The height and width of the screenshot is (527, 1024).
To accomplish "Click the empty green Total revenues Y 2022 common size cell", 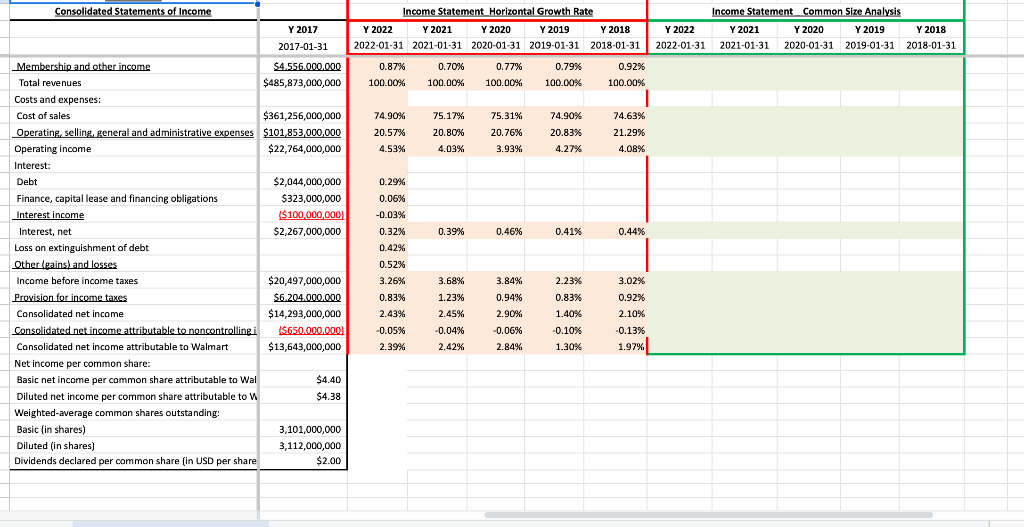I will pyautogui.click(x=680, y=83).
